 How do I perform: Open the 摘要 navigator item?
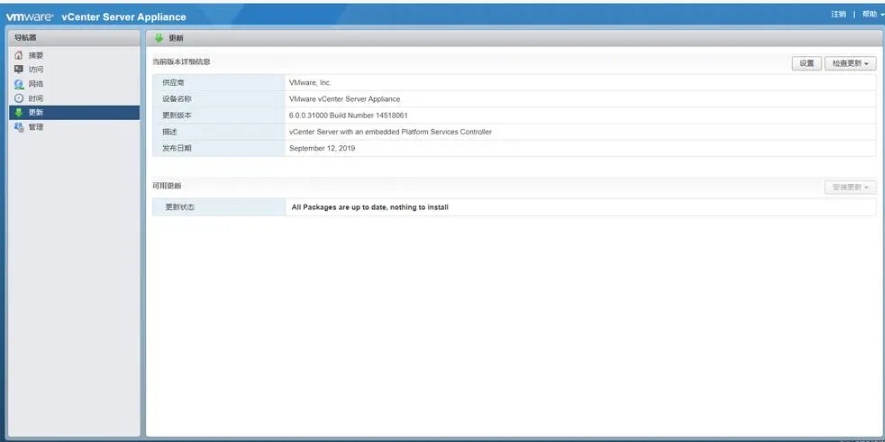coord(75,55)
